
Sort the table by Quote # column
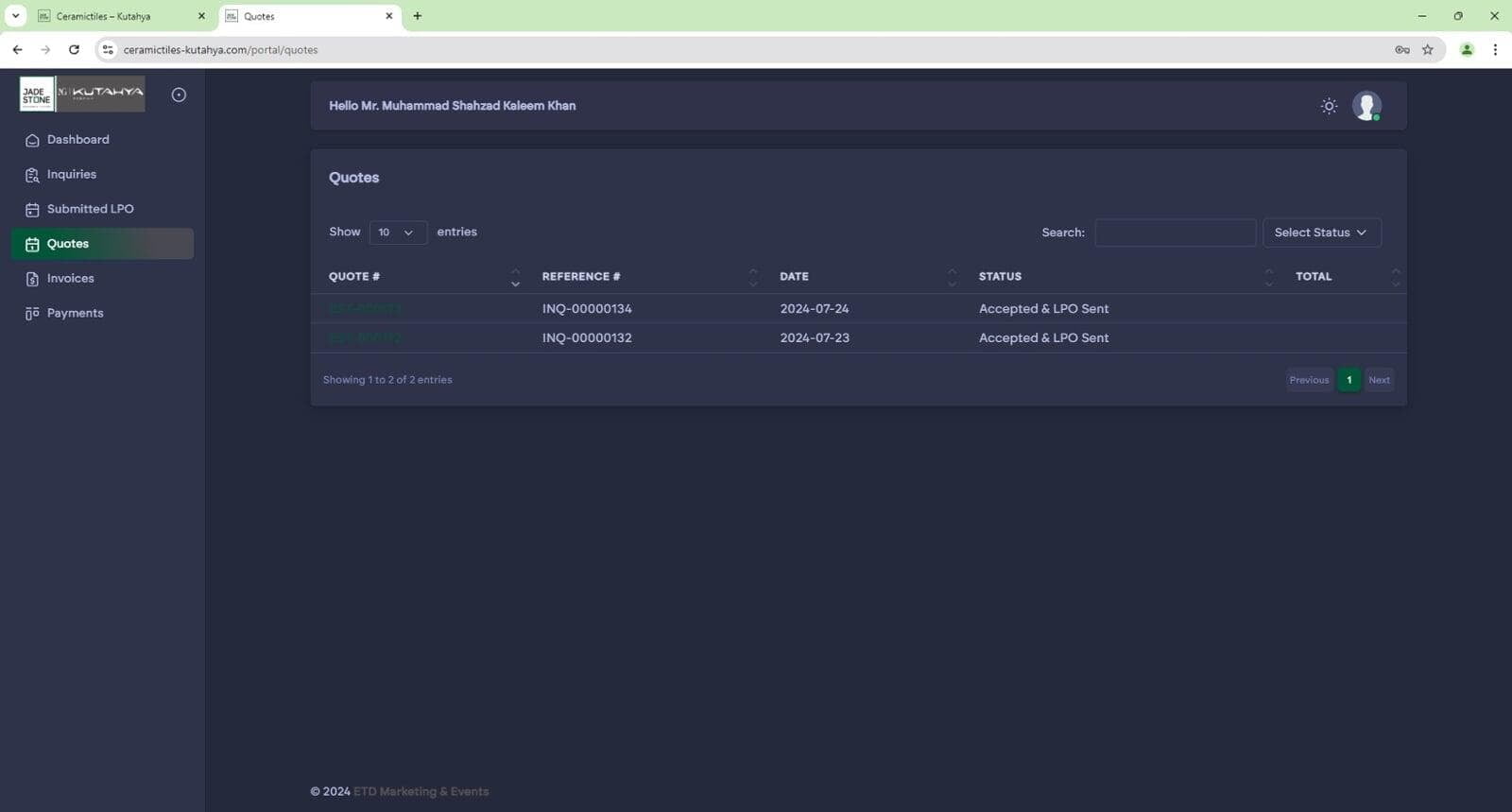tap(354, 277)
